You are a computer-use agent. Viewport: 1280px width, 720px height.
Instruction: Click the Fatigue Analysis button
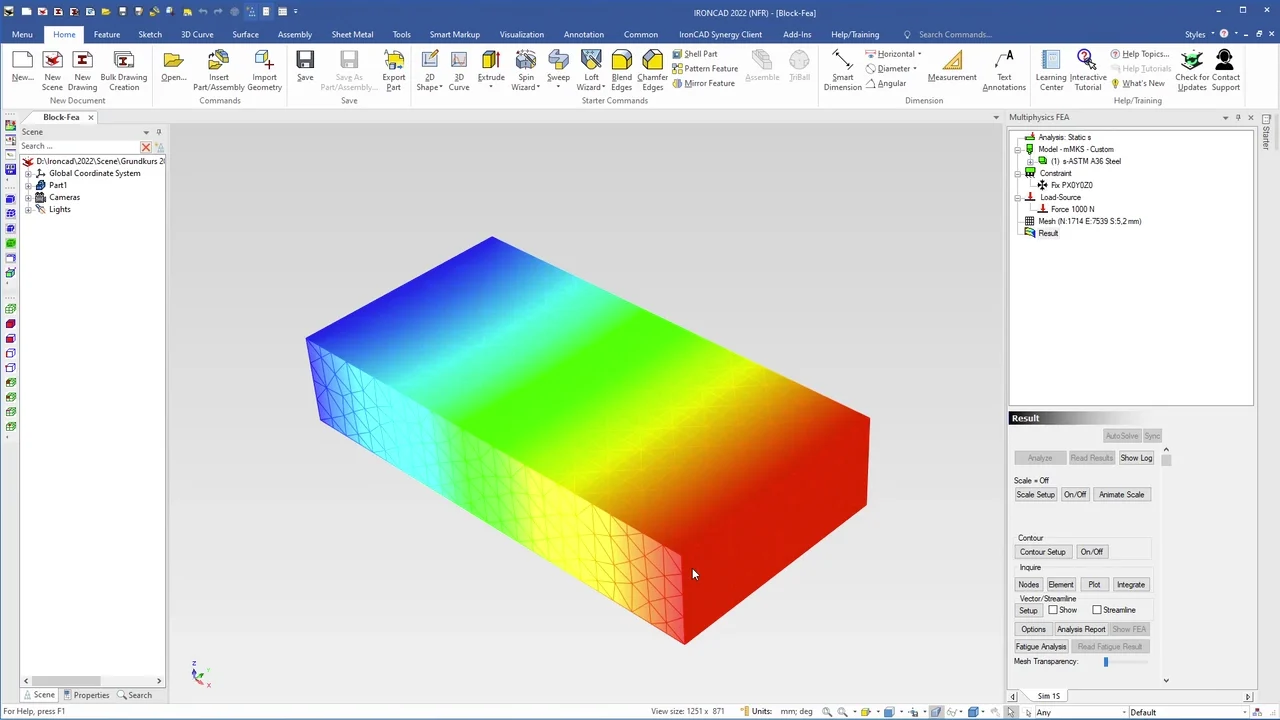(1041, 647)
